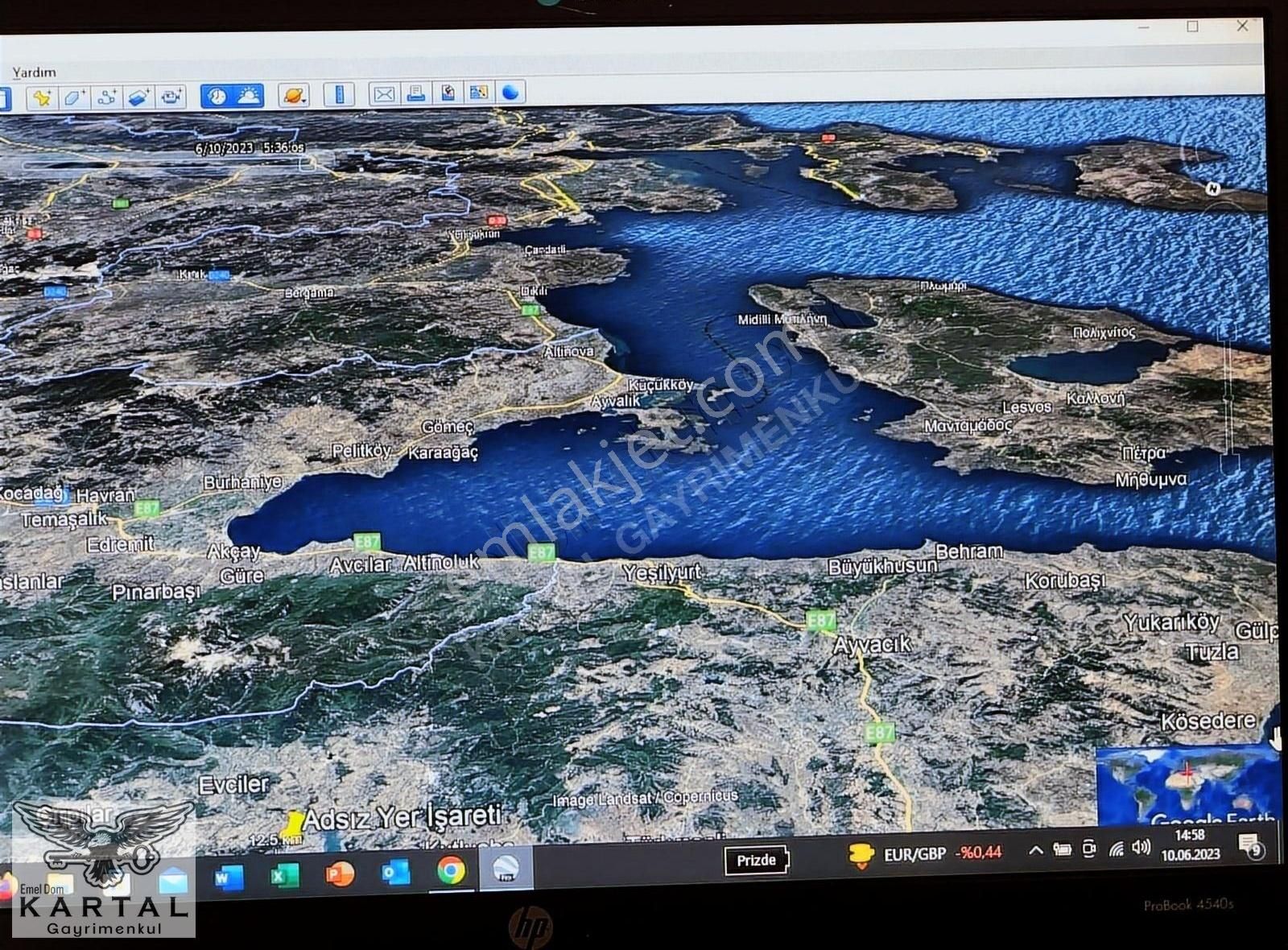The width and height of the screenshot is (1288, 950).
Task: Click the overview world map thumbnail
Action: click(1187, 785)
